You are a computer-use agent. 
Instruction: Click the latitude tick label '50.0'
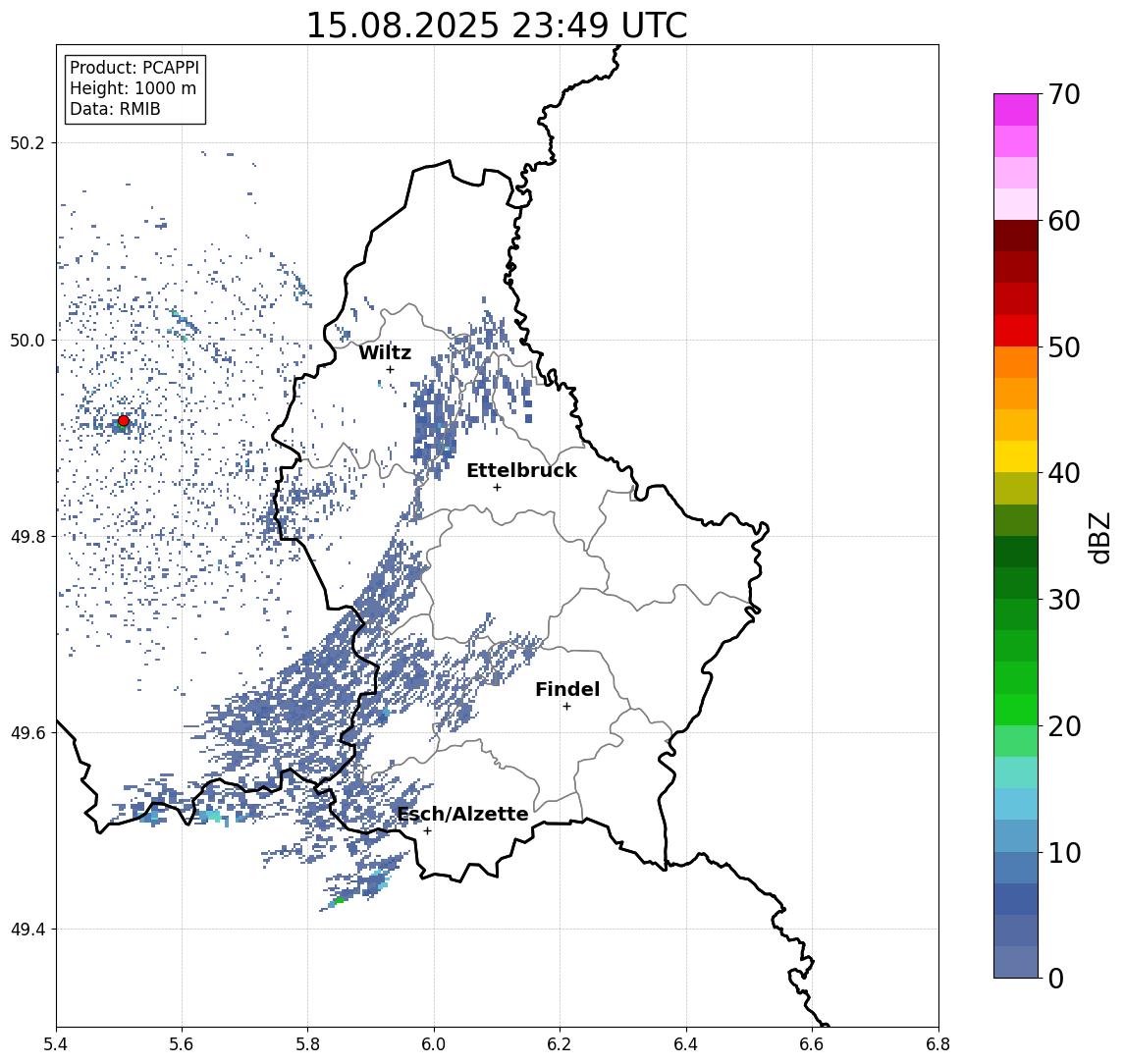(27, 340)
